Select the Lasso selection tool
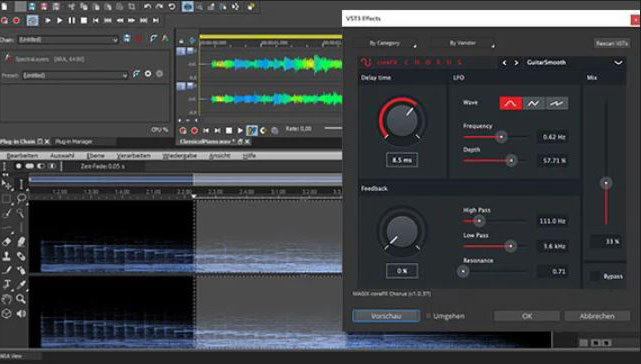 [21, 199]
